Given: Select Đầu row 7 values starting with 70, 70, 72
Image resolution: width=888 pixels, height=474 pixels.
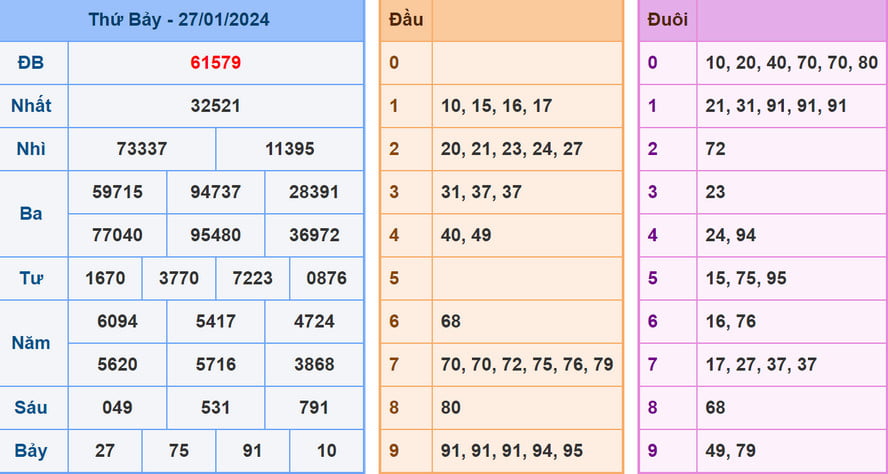Looking at the screenshot, I should 527,364.
